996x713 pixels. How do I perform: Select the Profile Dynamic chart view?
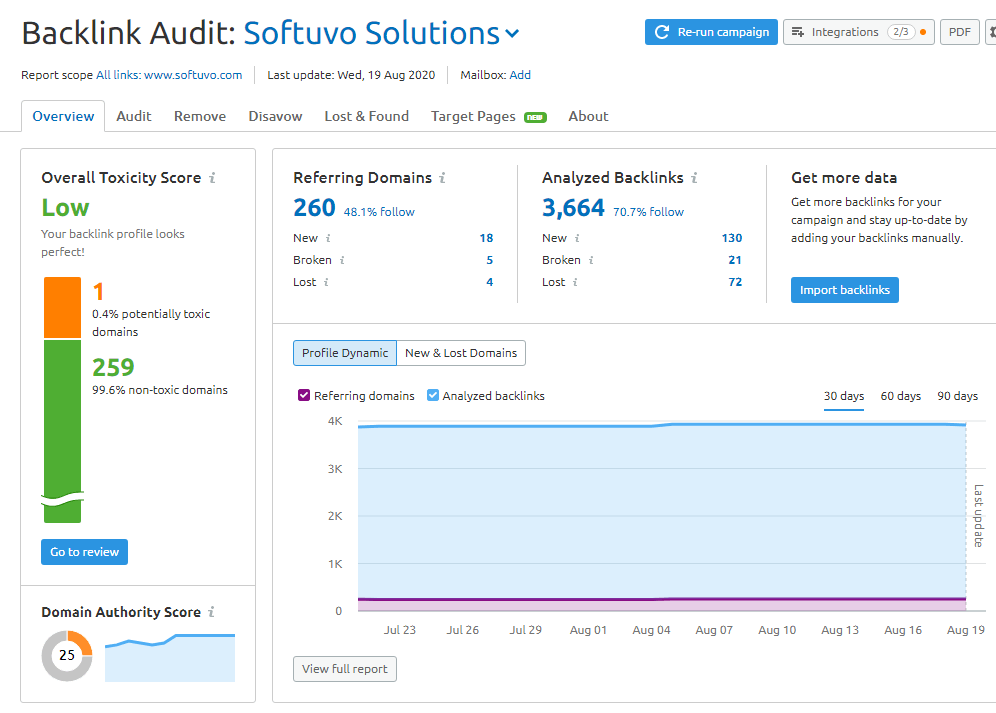345,353
